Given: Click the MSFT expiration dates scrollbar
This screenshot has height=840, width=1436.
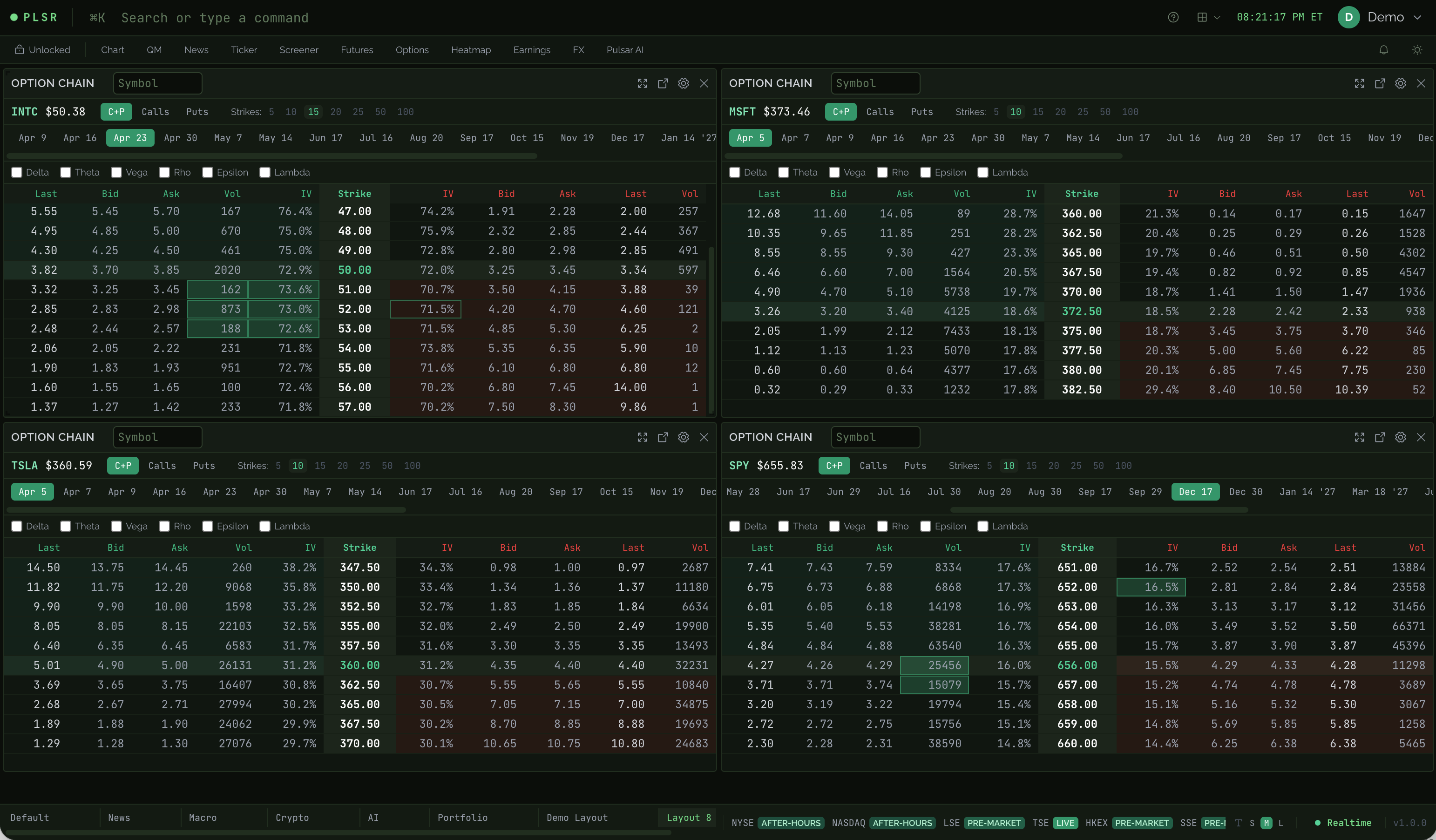Looking at the screenshot, I should tap(923, 156).
